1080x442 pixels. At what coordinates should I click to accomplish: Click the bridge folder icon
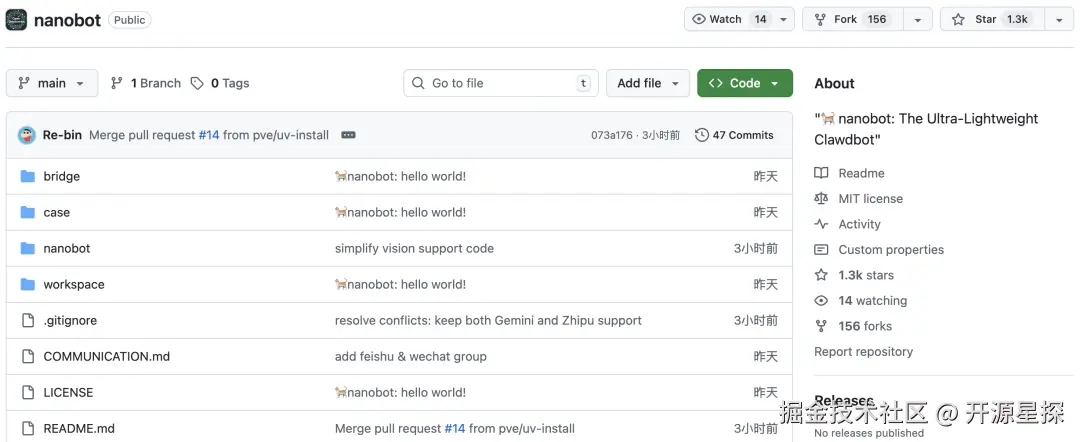28,176
